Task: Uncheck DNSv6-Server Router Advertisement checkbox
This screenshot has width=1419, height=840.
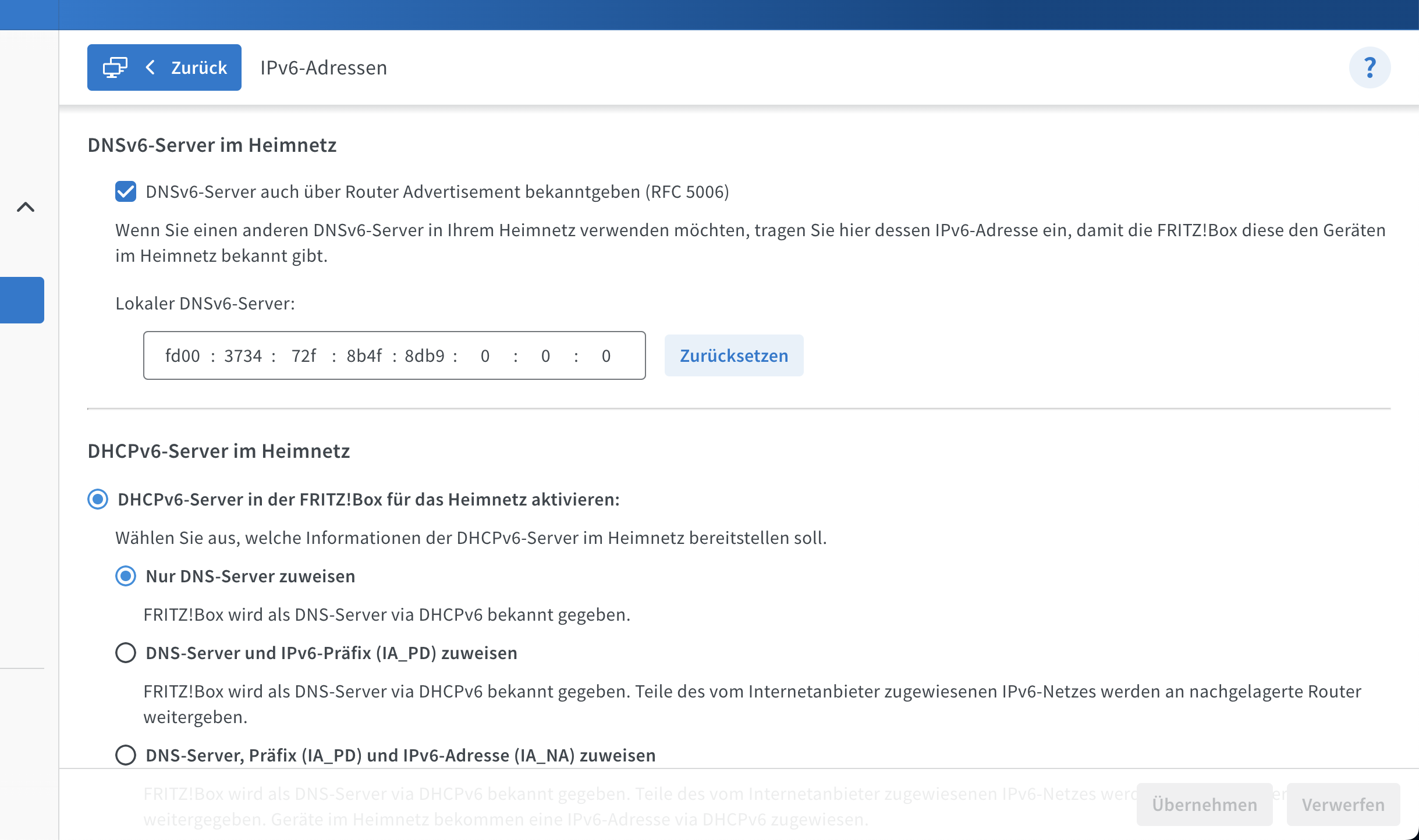Action: pyautogui.click(x=126, y=191)
